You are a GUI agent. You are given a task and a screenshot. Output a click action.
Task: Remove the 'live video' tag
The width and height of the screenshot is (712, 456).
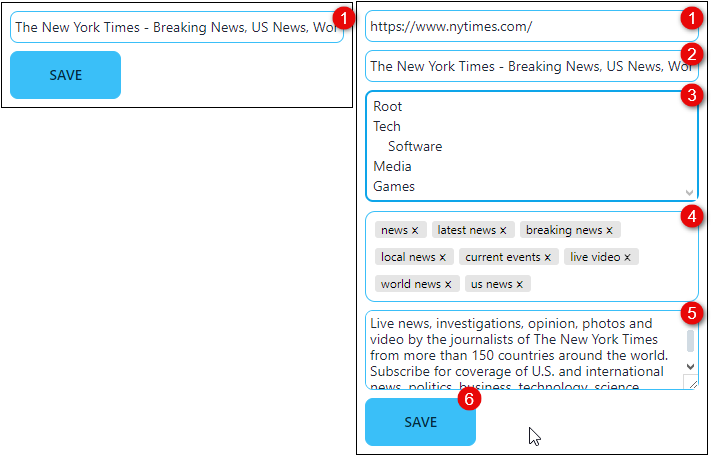tap(627, 258)
